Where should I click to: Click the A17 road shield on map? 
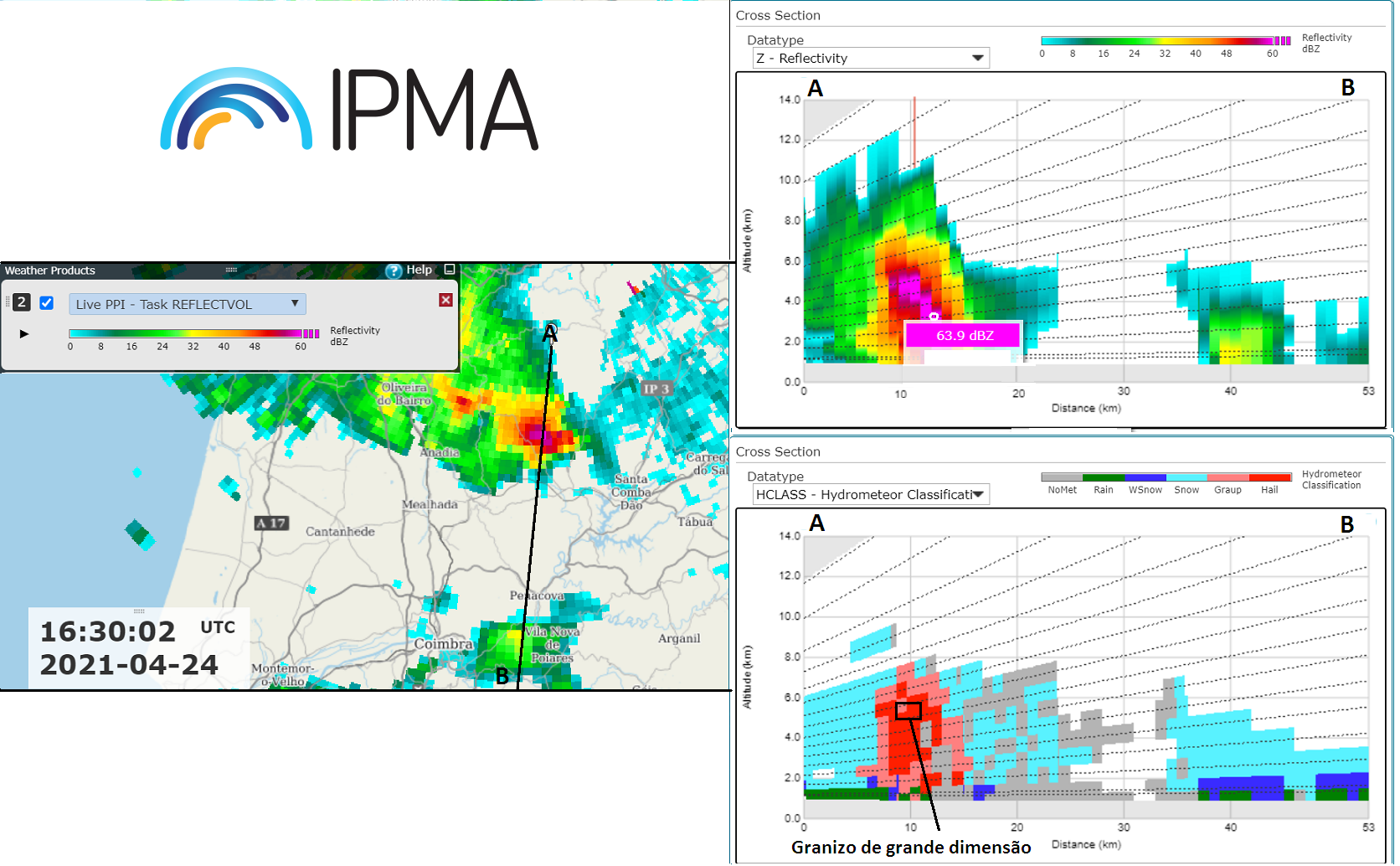[271, 523]
